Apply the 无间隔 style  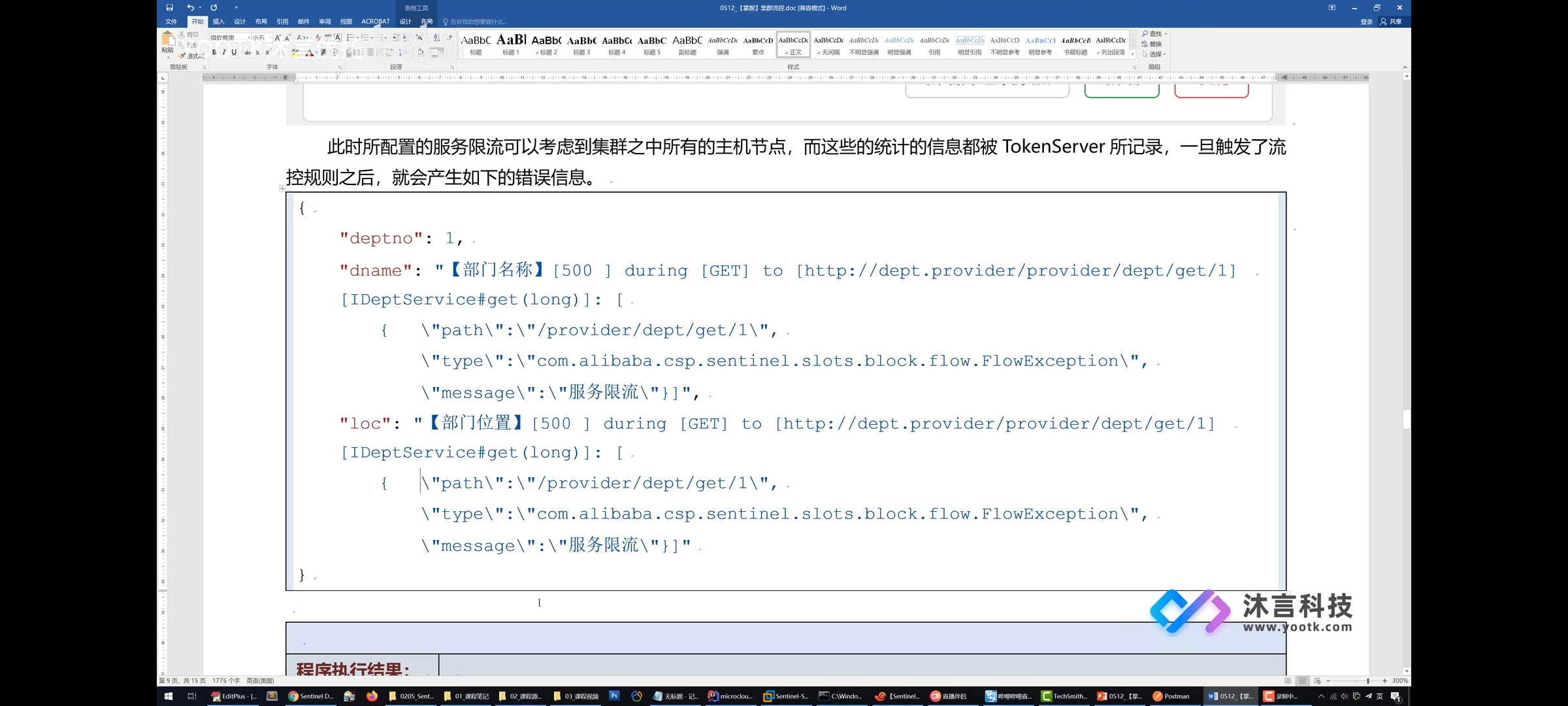[828, 44]
